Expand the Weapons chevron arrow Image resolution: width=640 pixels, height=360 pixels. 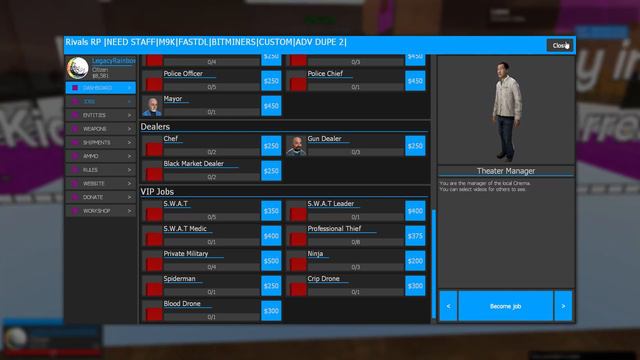click(x=129, y=129)
